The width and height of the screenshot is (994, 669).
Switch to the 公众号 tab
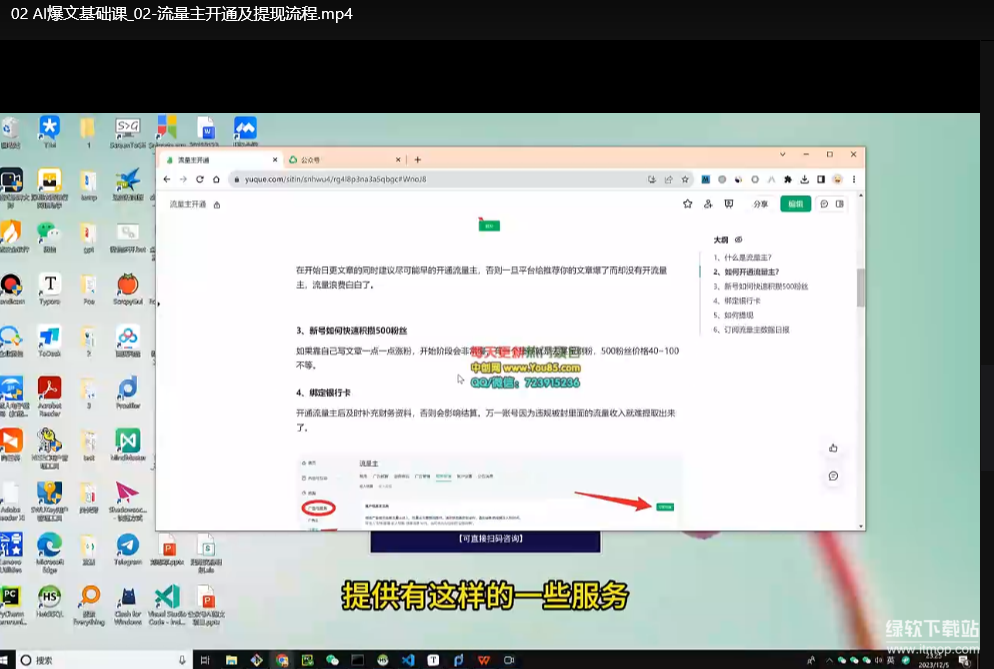[x=344, y=160]
